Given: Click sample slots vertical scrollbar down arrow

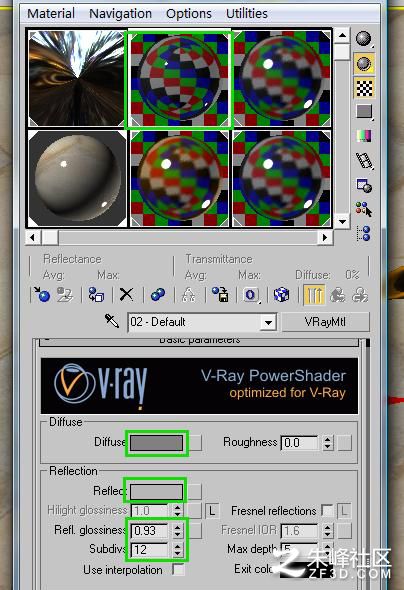Looking at the screenshot, I should click(x=342, y=221).
